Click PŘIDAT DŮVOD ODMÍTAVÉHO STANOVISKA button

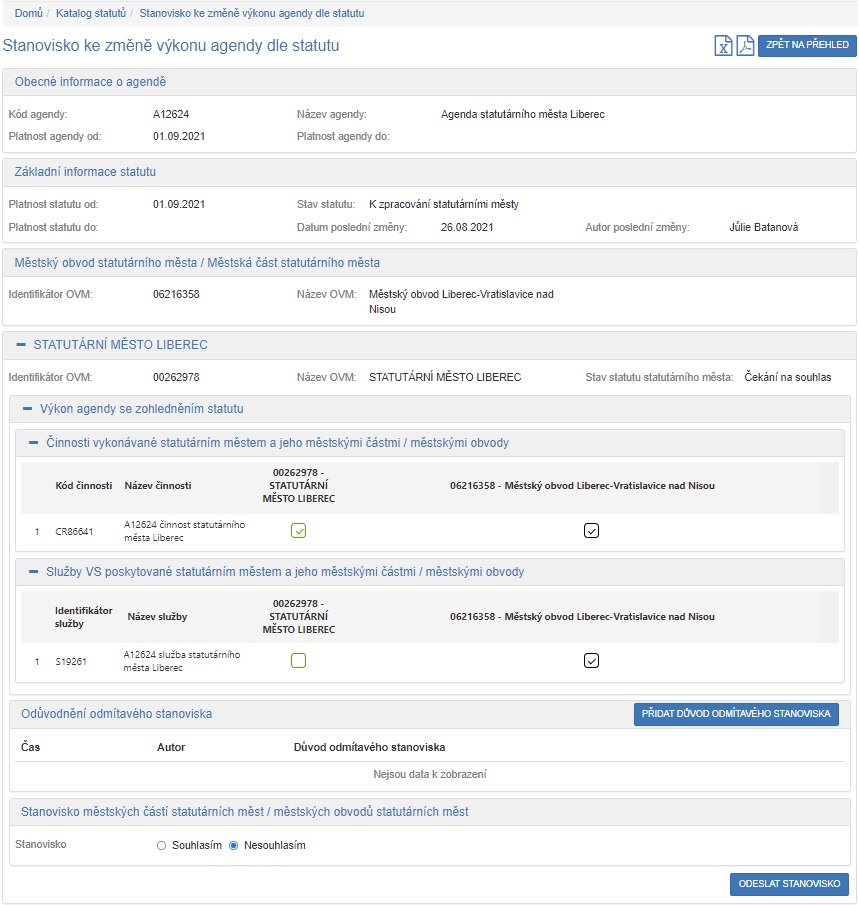[x=736, y=714]
